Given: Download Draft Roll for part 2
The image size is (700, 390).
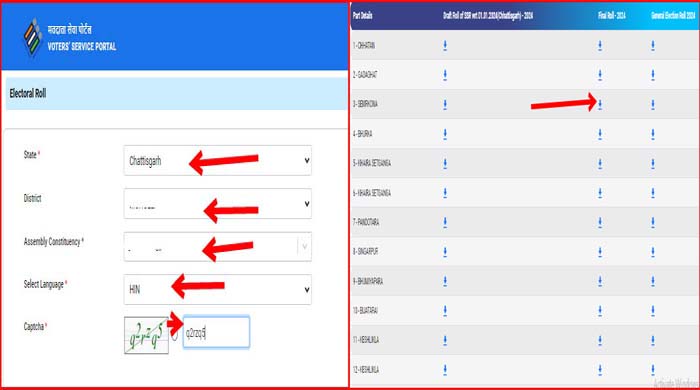Looking at the screenshot, I should [x=445, y=75].
